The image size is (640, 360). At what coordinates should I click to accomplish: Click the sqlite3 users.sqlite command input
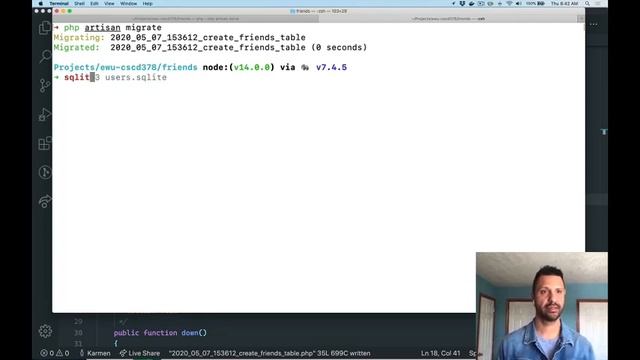click(x=115, y=77)
